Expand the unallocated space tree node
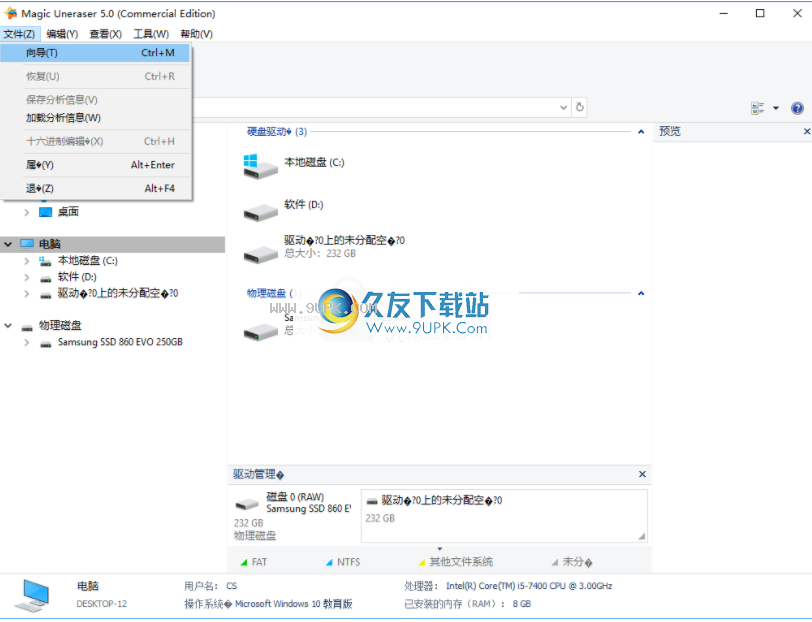This screenshot has height=622, width=812. pyautogui.click(x=26, y=294)
